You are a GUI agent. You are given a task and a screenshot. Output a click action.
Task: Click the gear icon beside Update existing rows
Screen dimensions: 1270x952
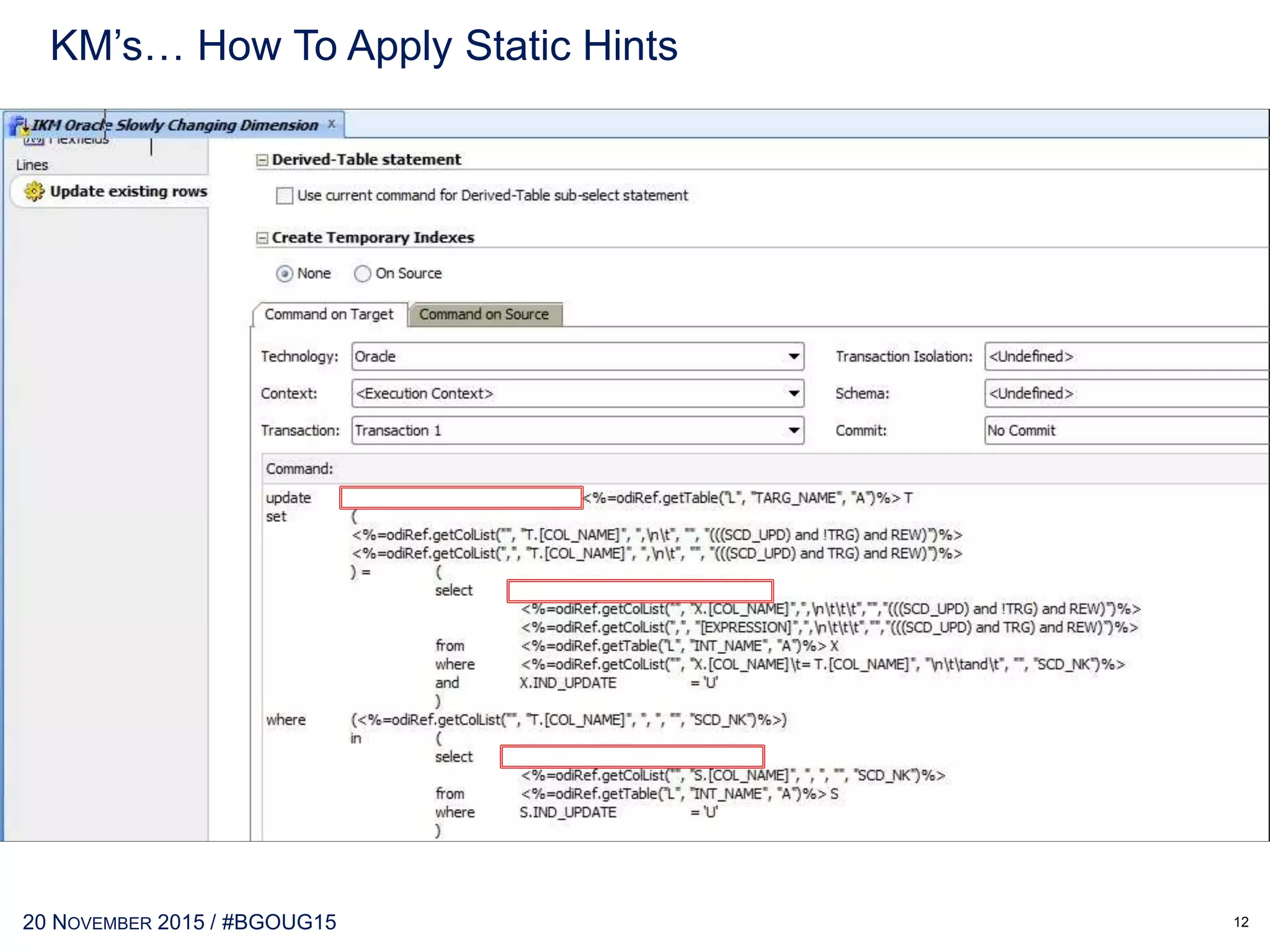[34, 192]
